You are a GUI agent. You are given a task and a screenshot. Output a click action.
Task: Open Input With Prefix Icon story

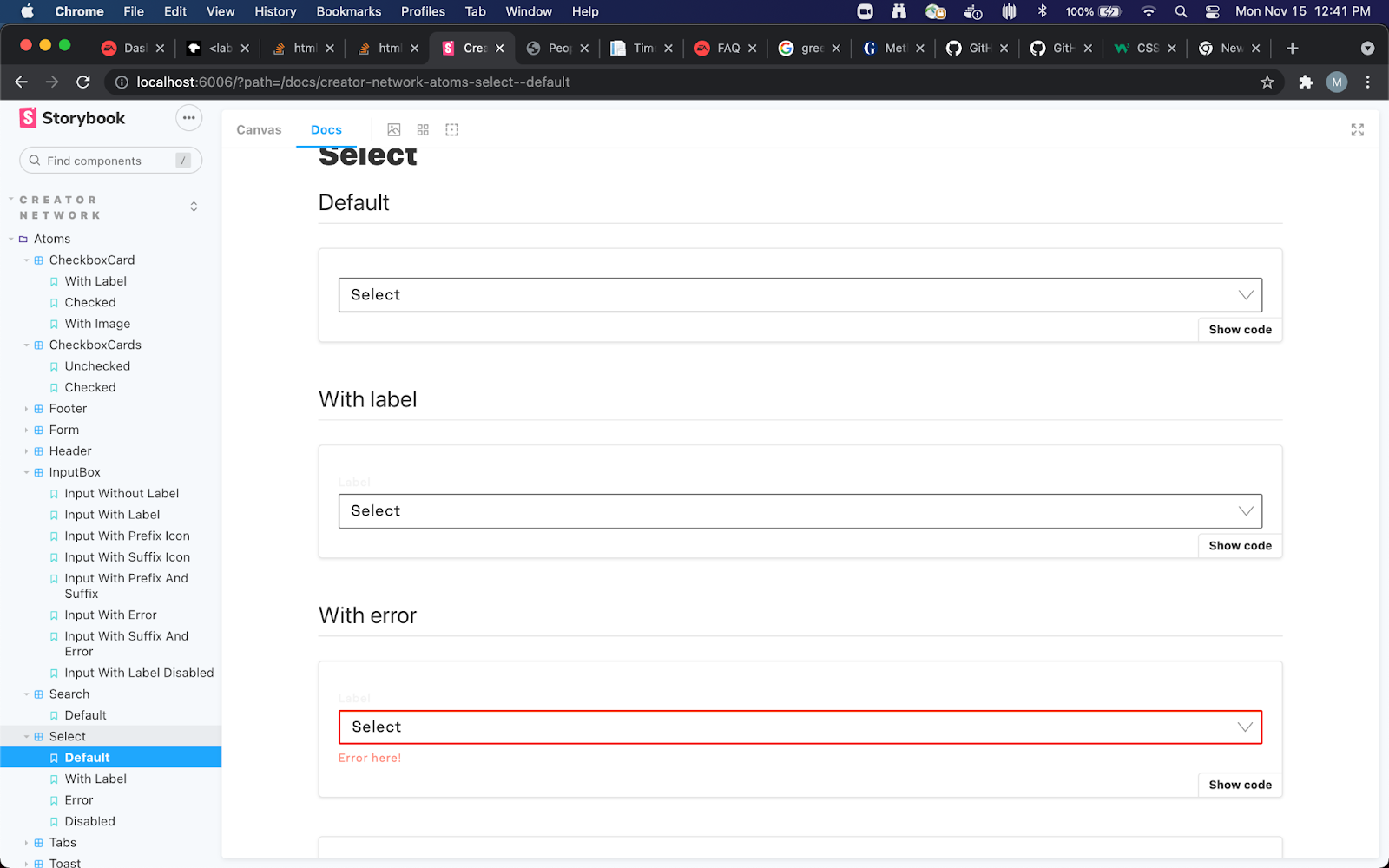point(127,536)
